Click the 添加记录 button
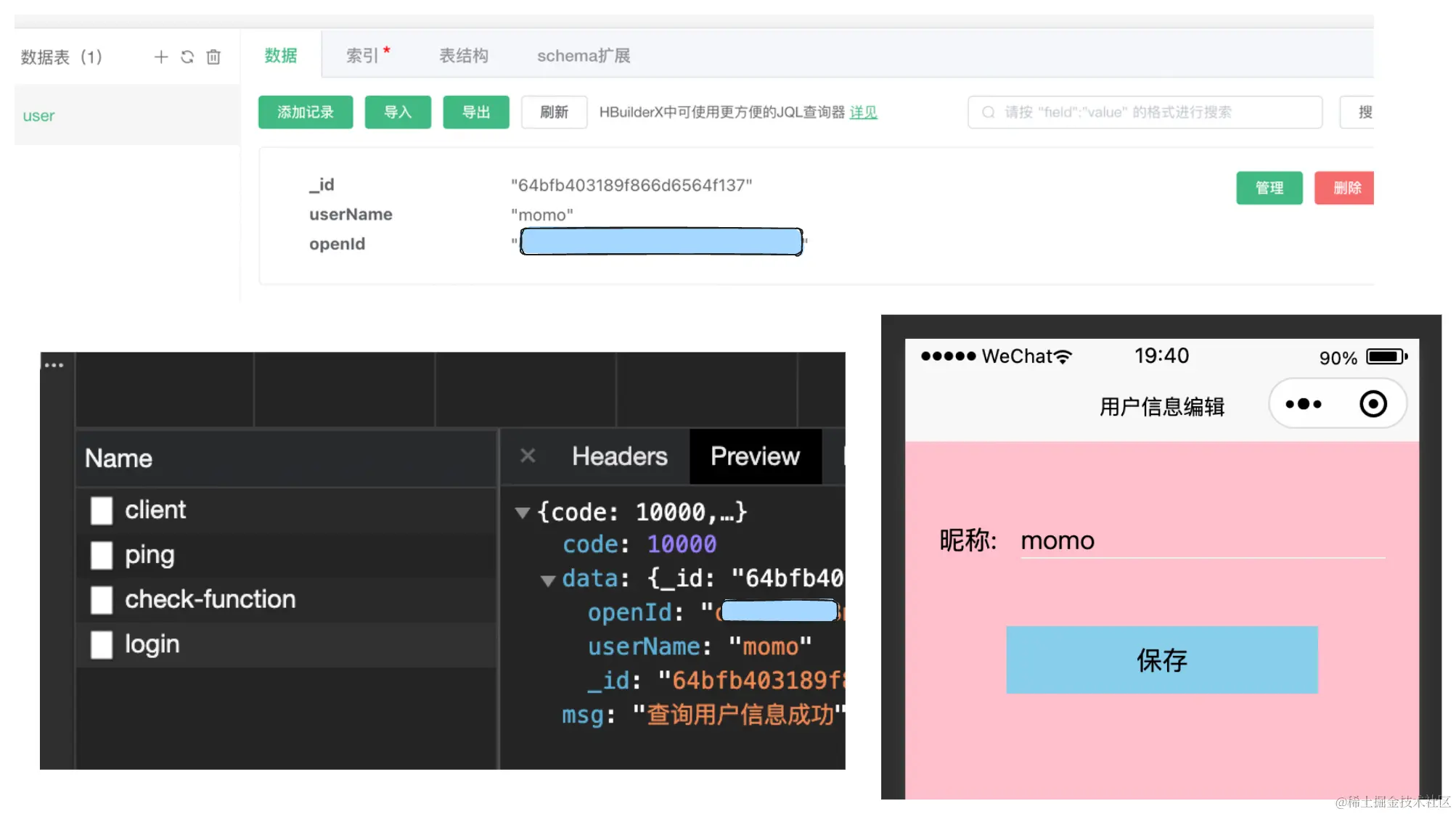The height and width of the screenshot is (814, 1456). point(306,112)
